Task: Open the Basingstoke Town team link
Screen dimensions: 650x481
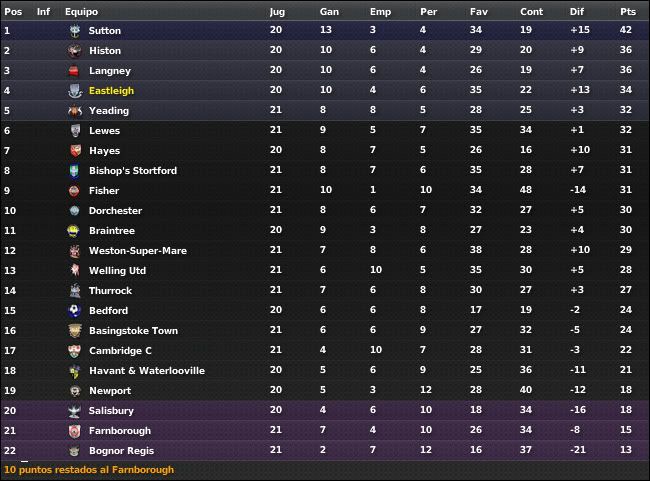Action: point(133,330)
